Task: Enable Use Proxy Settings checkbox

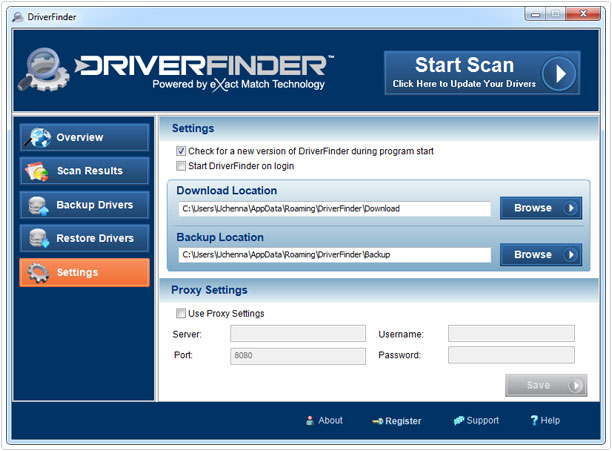Action: (x=181, y=313)
